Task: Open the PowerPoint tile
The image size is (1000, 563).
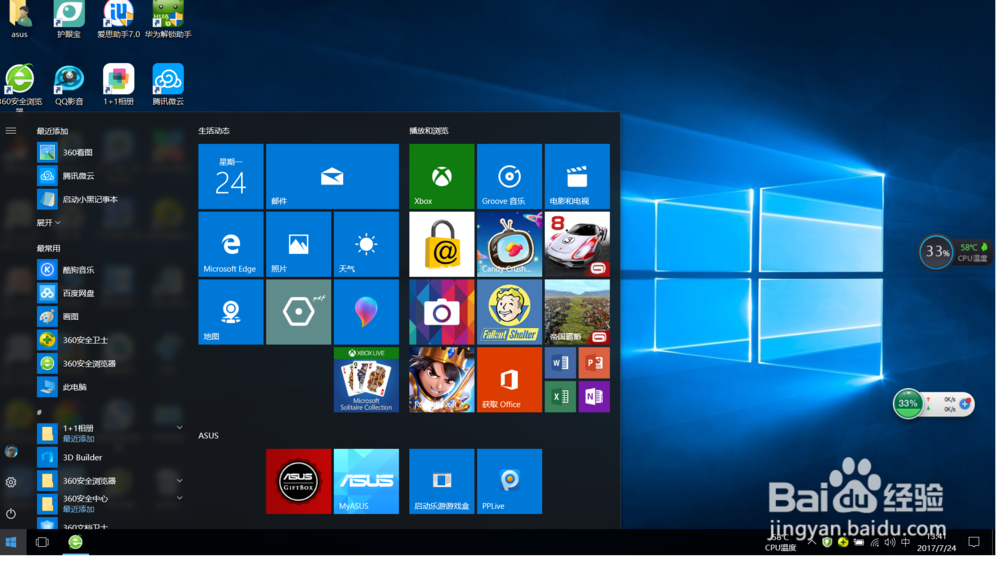Action: tap(596, 364)
